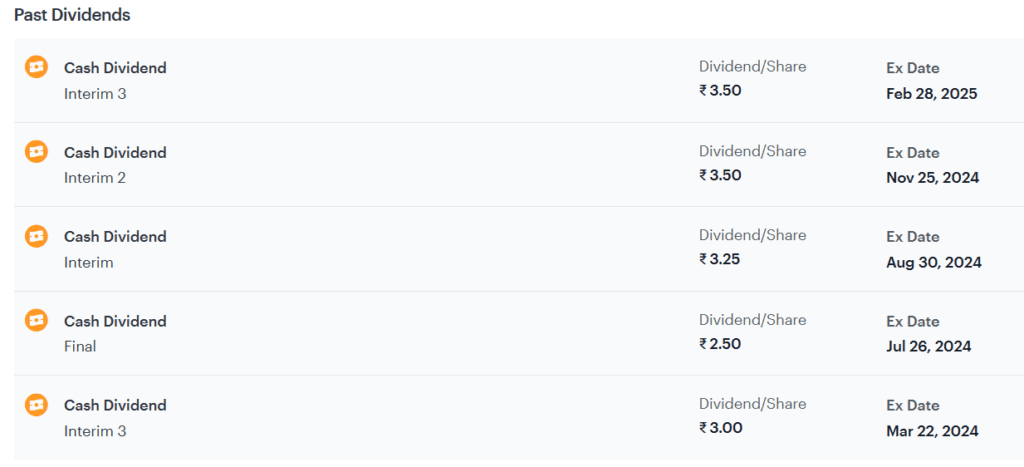Click the ₹3.50 amount for Feb 28, 2025
The image size is (1024, 467).
pos(720,90)
